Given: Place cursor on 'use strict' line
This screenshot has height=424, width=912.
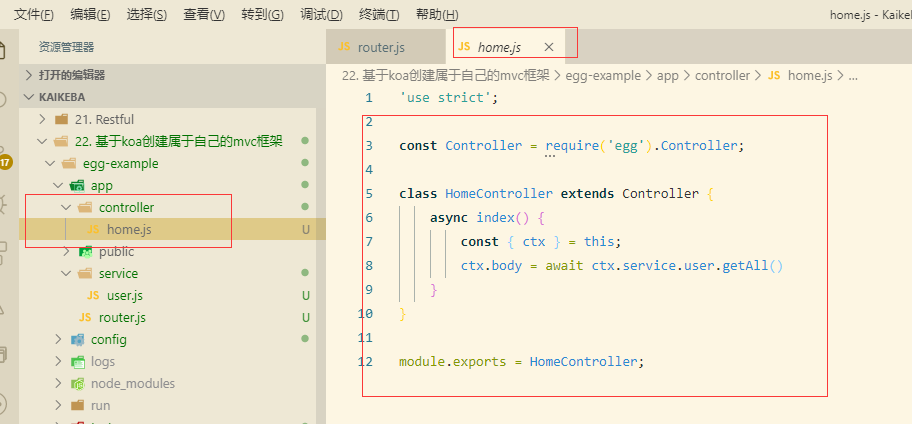Looking at the screenshot, I should click(448, 97).
